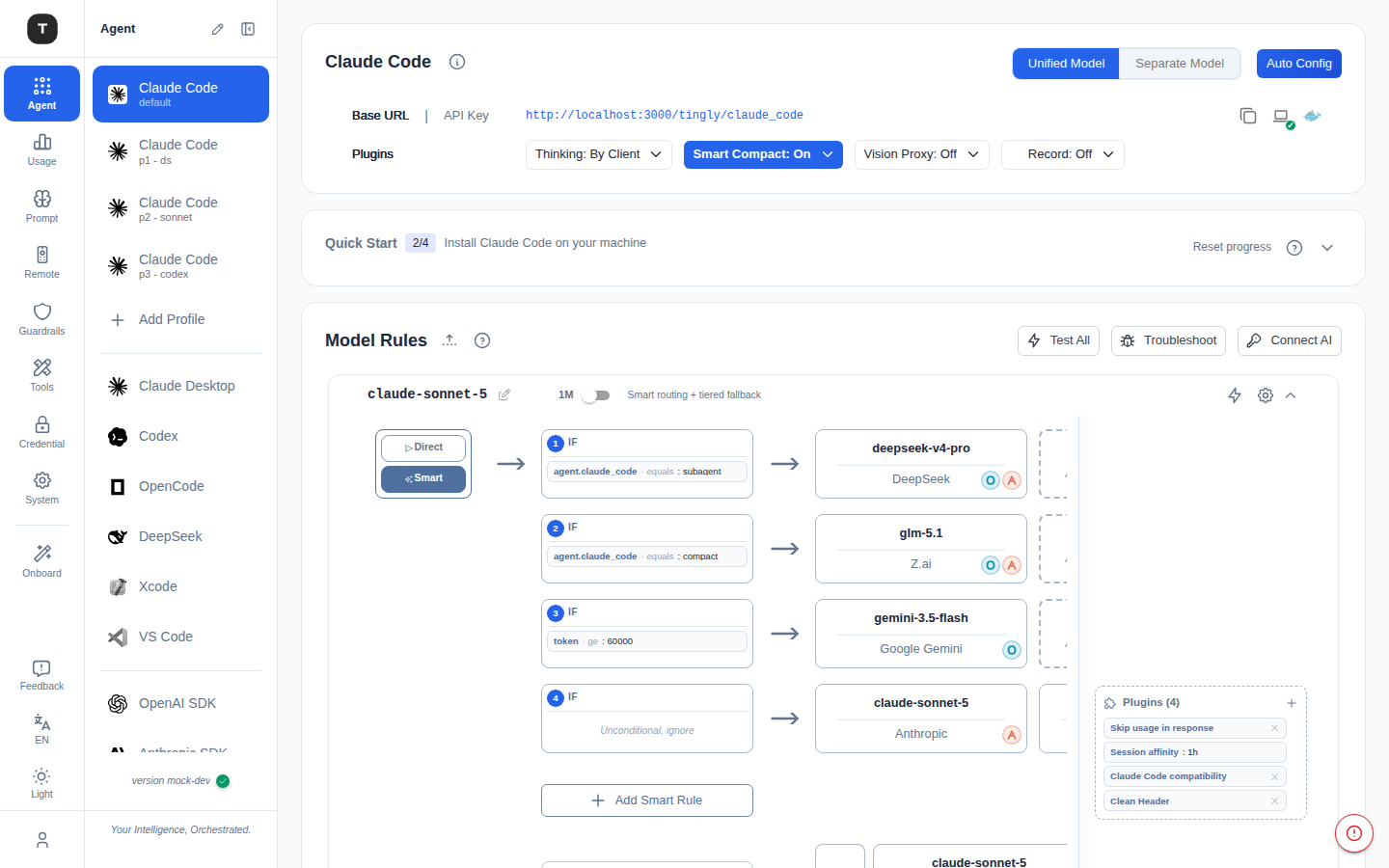Image resolution: width=1389 pixels, height=868 pixels.
Task: Change the EN language setting
Action: [x=41, y=729]
